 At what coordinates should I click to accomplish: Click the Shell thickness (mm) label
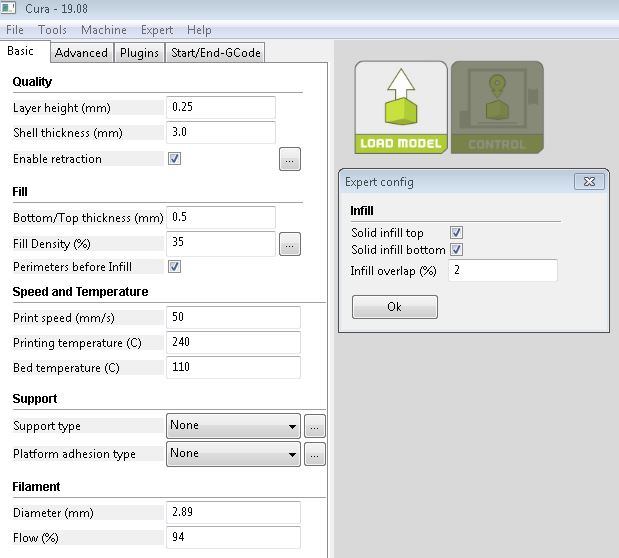68,133
